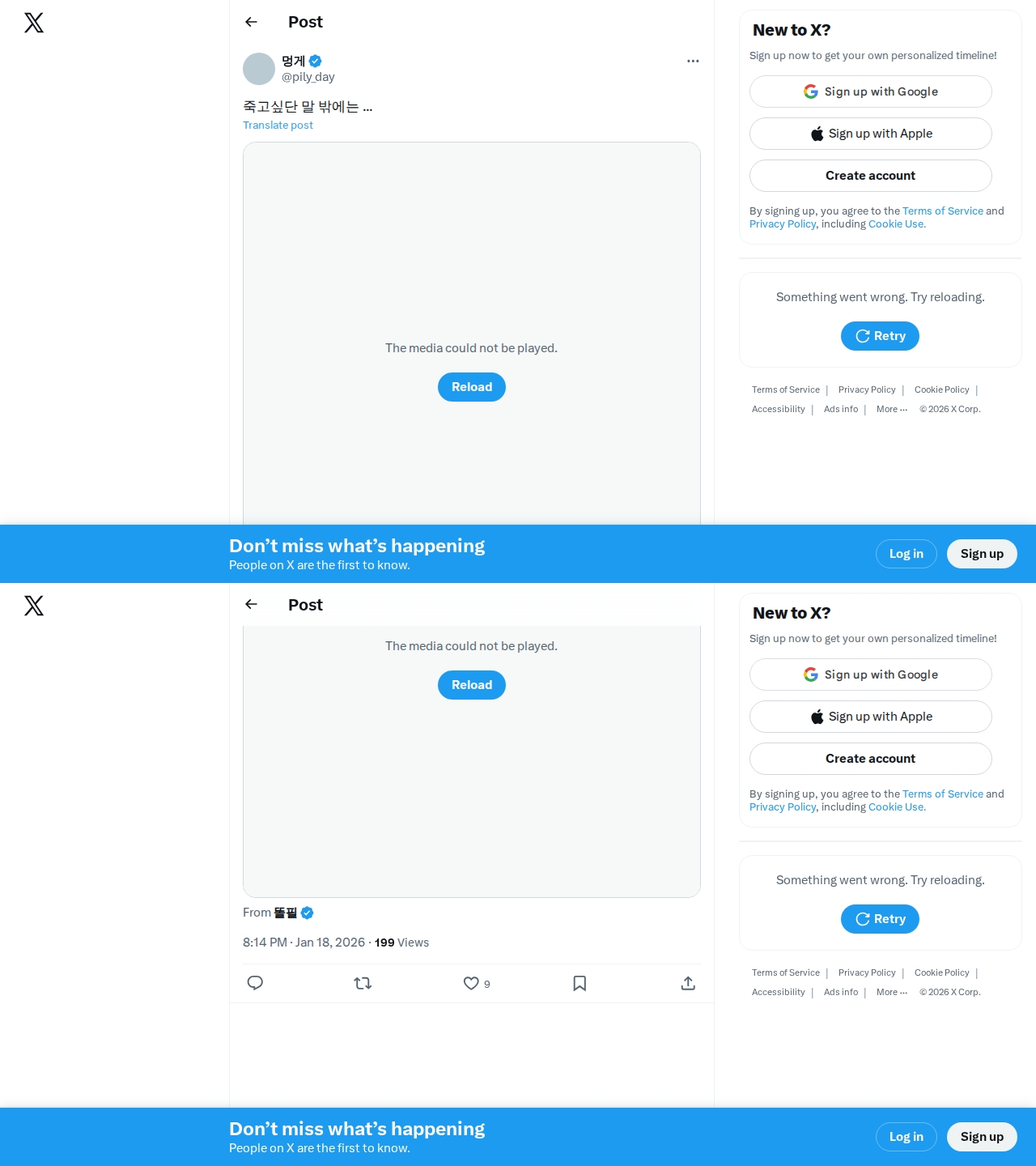Open the From source account link

(x=286, y=913)
